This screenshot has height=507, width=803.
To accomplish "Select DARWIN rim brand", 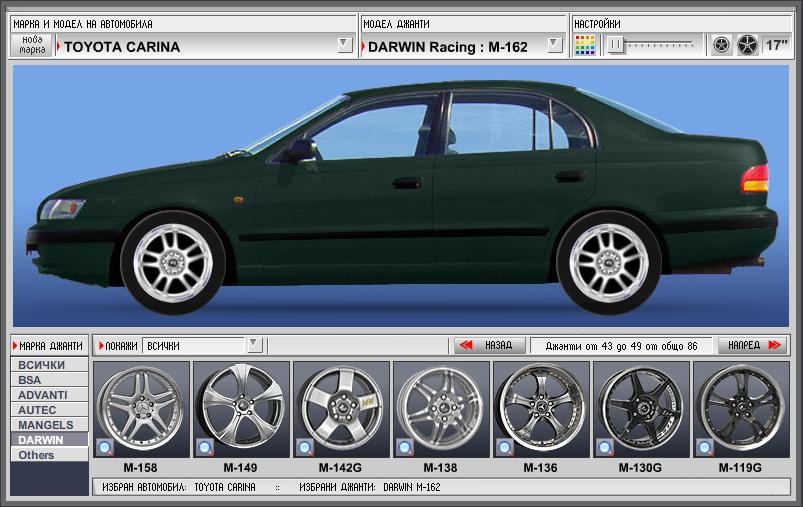I will pos(49,440).
